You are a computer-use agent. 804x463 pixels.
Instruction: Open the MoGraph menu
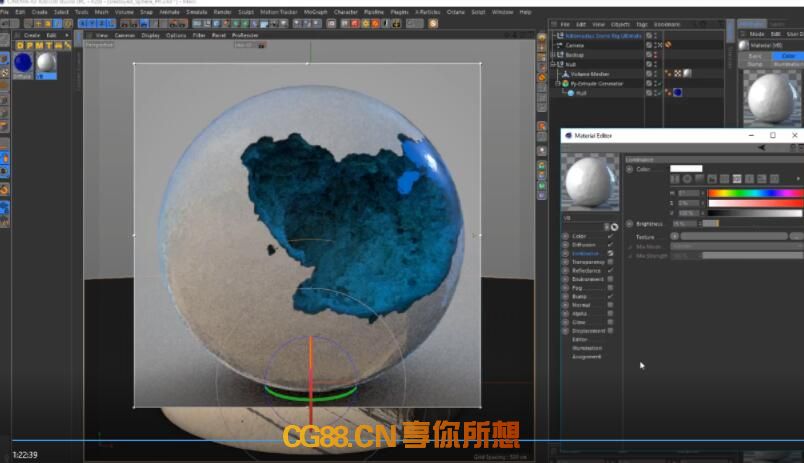pyautogui.click(x=315, y=12)
